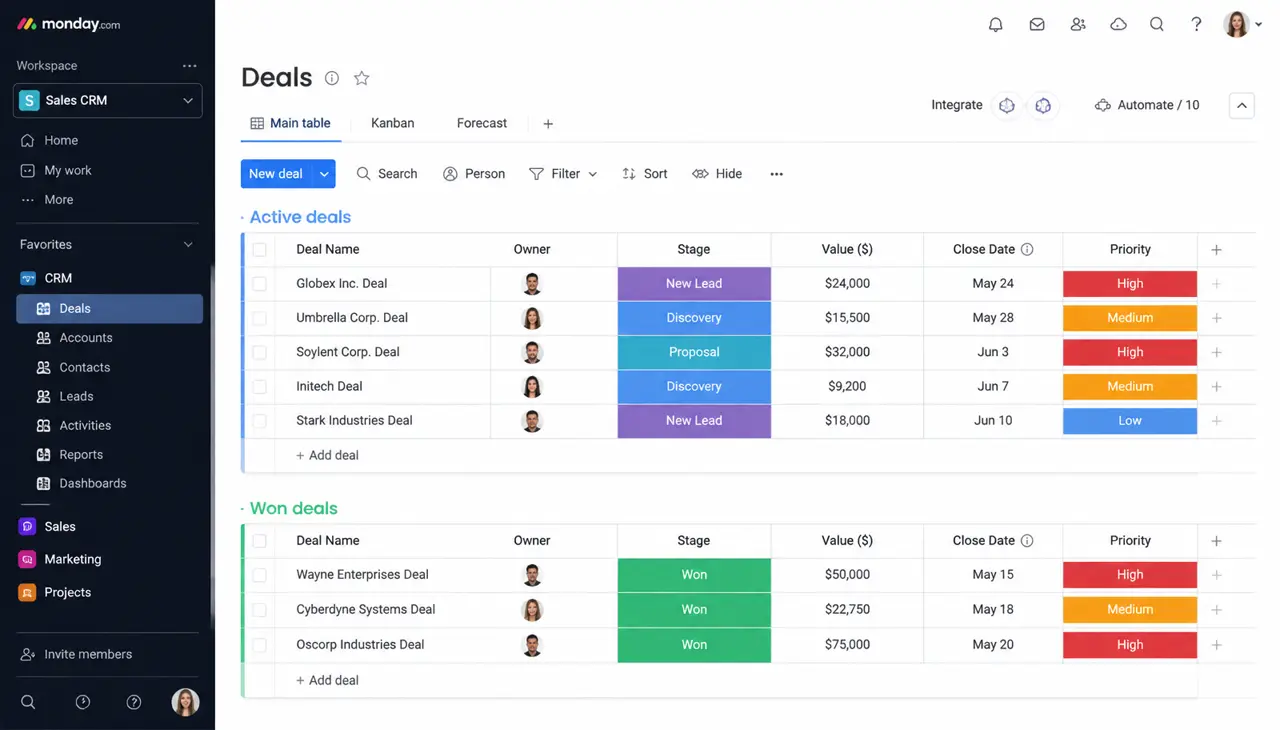Click the invite people icon in top bar

pyautogui.click(x=1078, y=24)
